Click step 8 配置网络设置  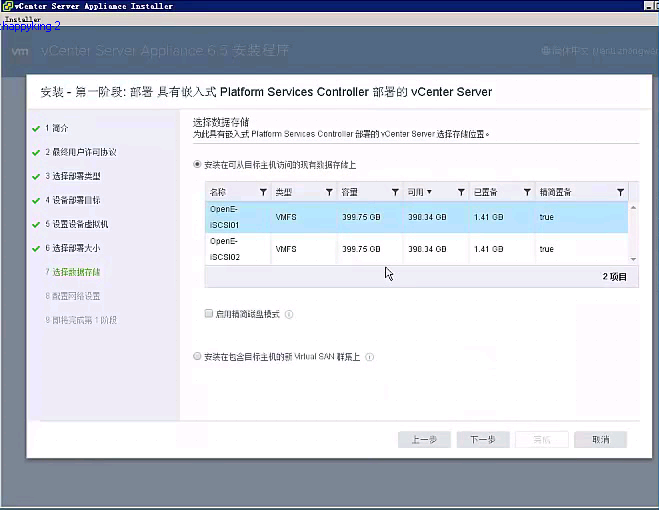(x=73, y=296)
